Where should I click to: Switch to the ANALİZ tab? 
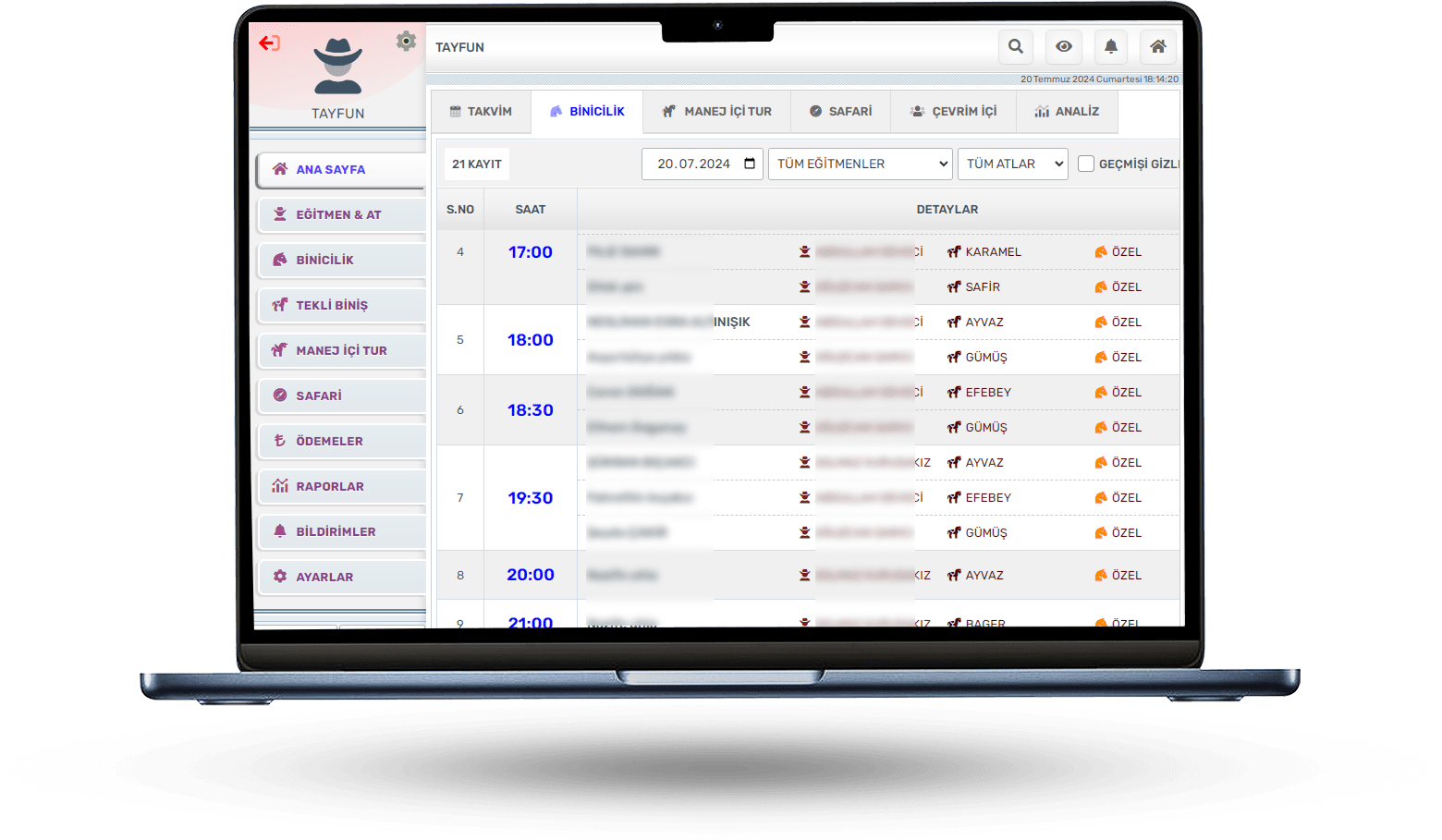coord(1067,112)
